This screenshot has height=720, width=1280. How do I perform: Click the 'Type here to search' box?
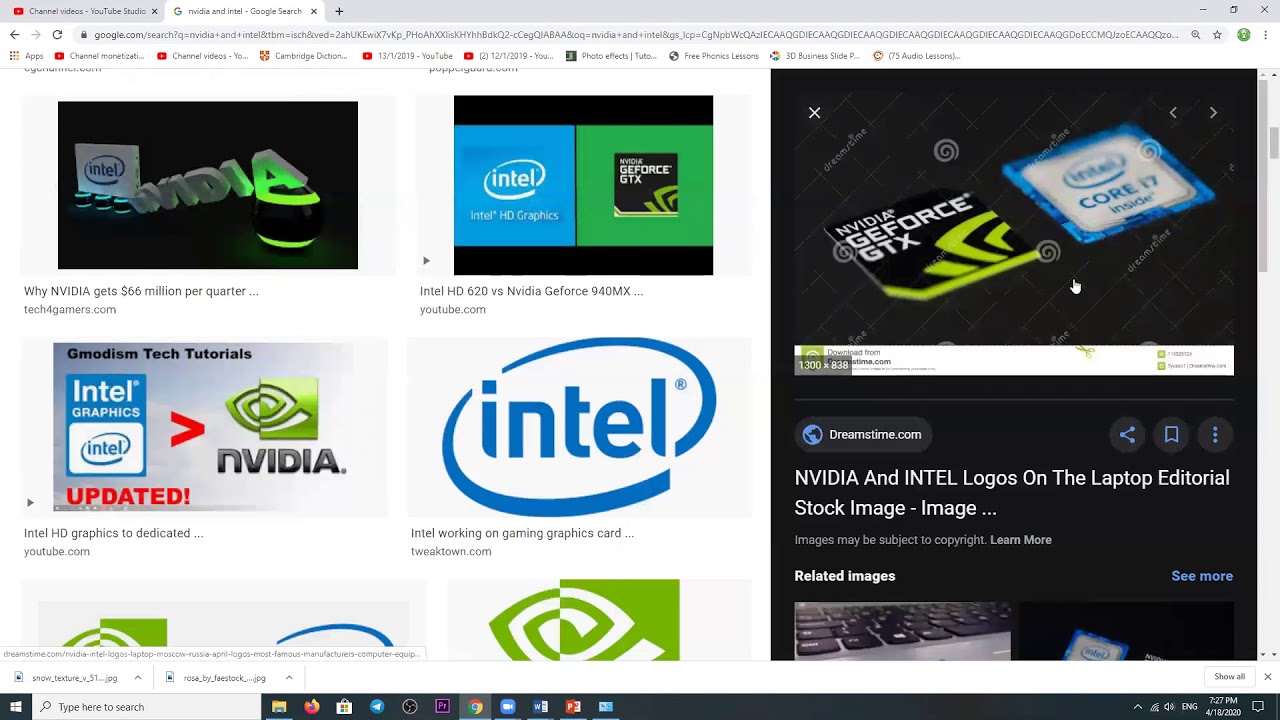point(147,707)
